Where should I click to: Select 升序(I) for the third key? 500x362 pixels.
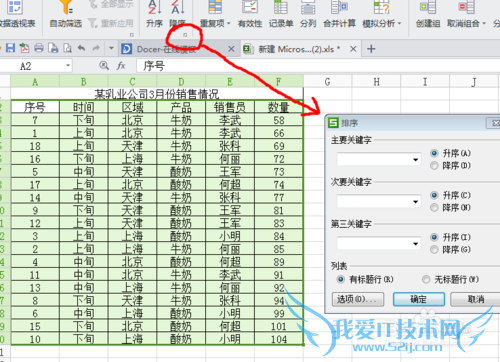[x=434, y=237]
